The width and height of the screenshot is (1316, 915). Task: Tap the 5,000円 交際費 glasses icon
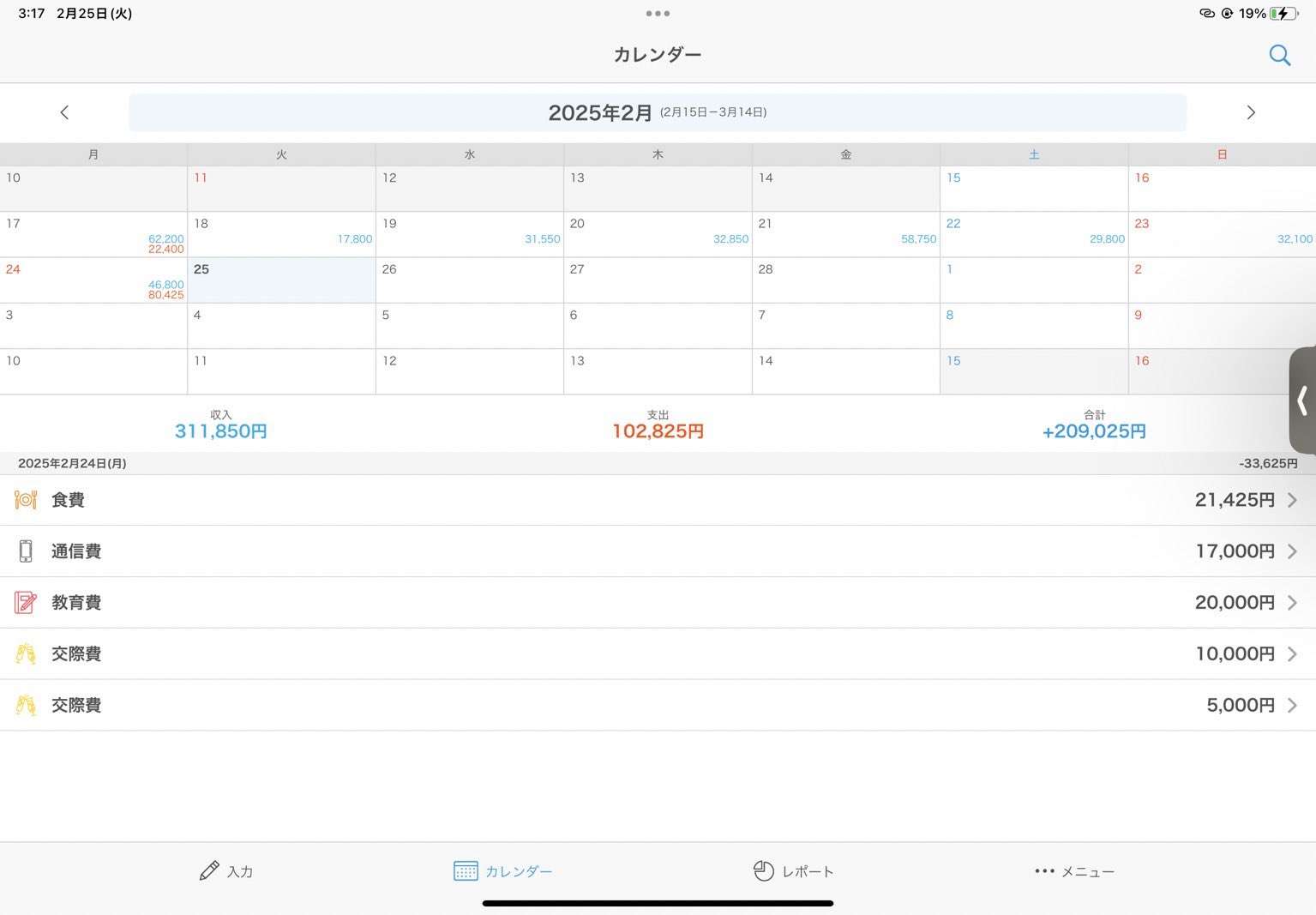[x=26, y=706]
